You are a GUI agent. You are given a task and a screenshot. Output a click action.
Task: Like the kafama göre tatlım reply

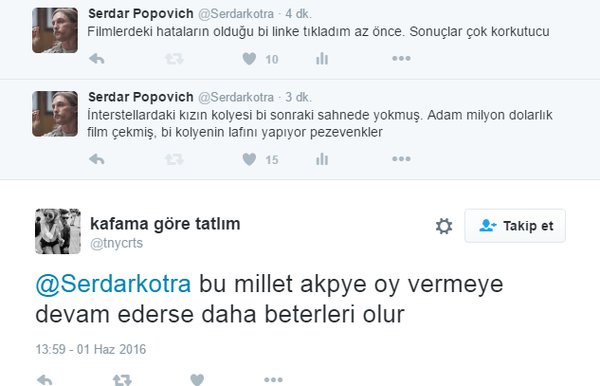click(x=197, y=380)
